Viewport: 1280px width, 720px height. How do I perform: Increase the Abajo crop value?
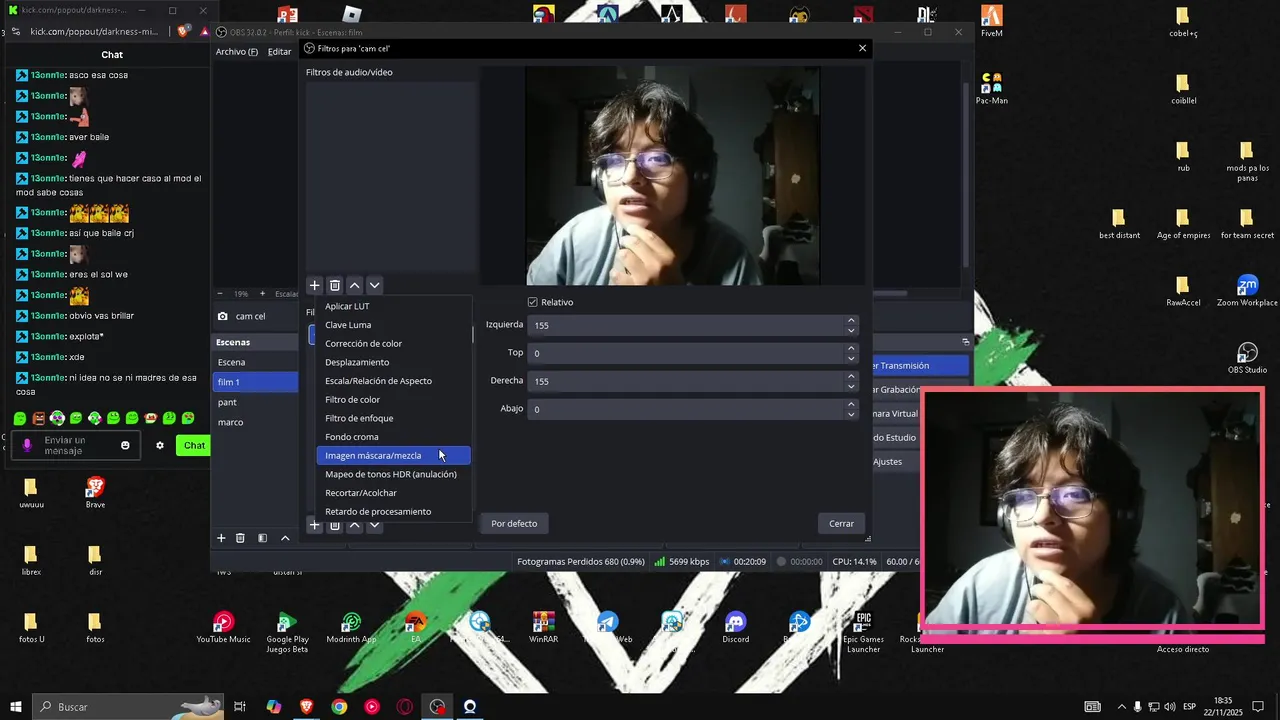click(x=851, y=404)
